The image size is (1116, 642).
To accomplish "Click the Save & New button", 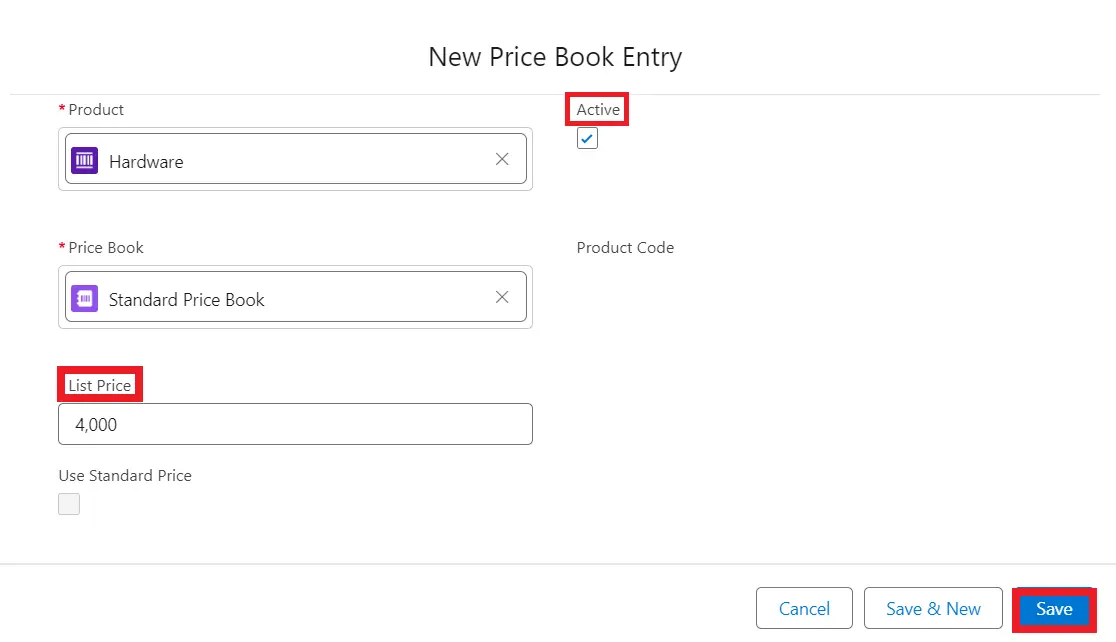I will point(933,608).
